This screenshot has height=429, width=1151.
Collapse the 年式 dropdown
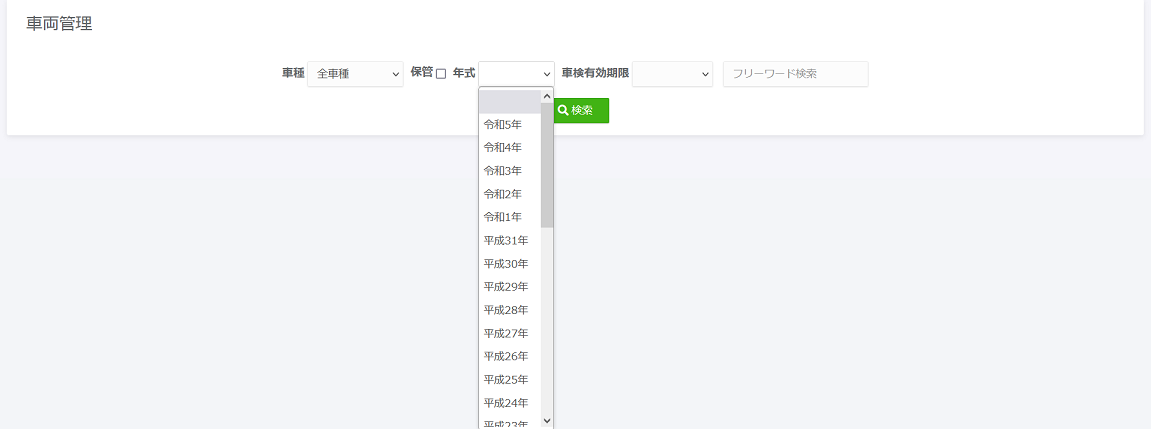pyautogui.click(x=516, y=74)
